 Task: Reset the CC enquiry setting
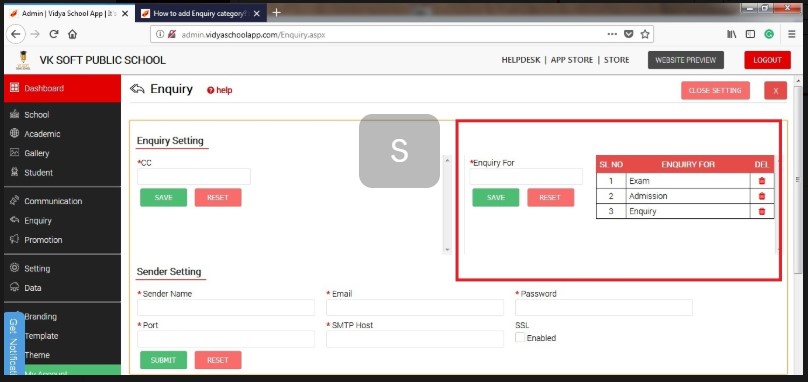217,197
